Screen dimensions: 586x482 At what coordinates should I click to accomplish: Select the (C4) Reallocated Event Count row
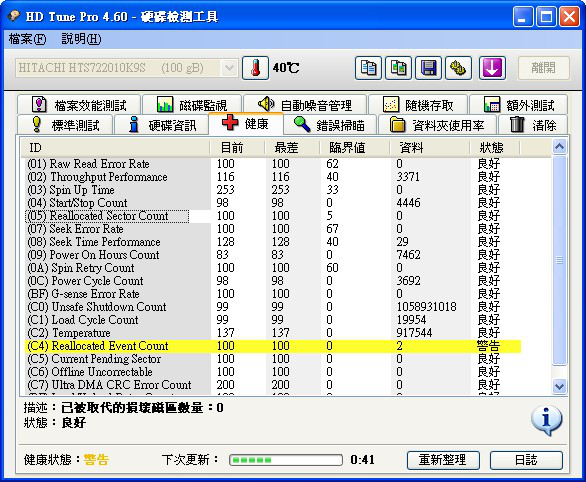pyautogui.click(x=273, y=346)
